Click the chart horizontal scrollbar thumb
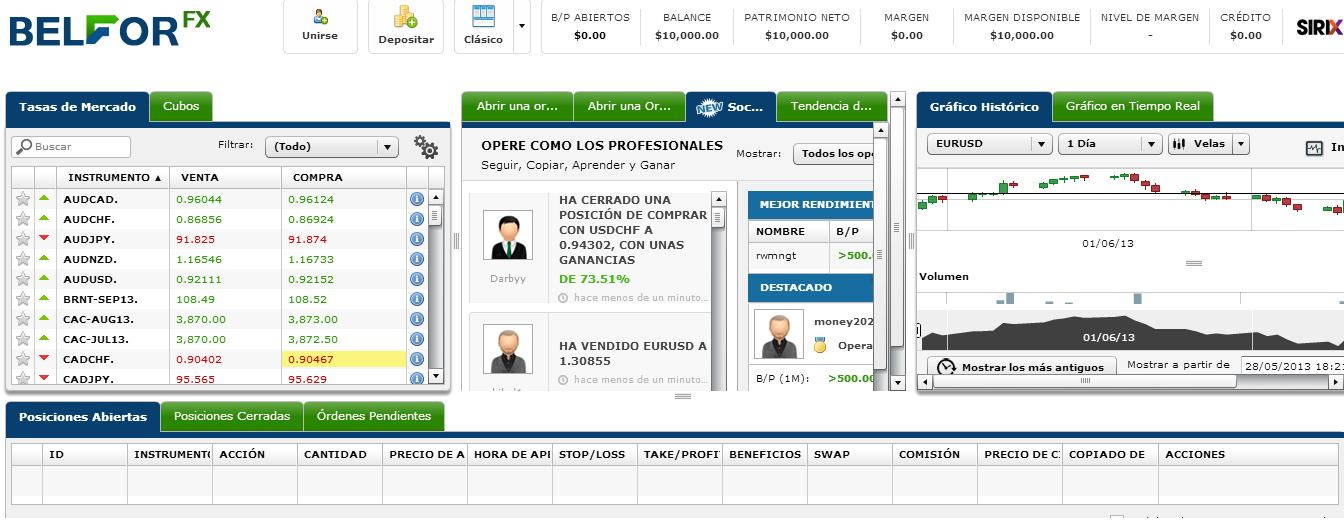 [x=1083, y=382]
